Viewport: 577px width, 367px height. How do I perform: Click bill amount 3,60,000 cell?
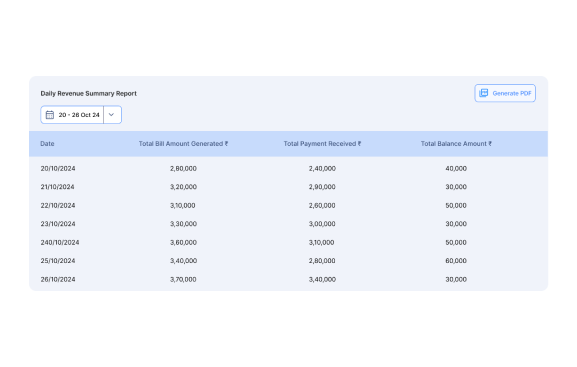183,243
